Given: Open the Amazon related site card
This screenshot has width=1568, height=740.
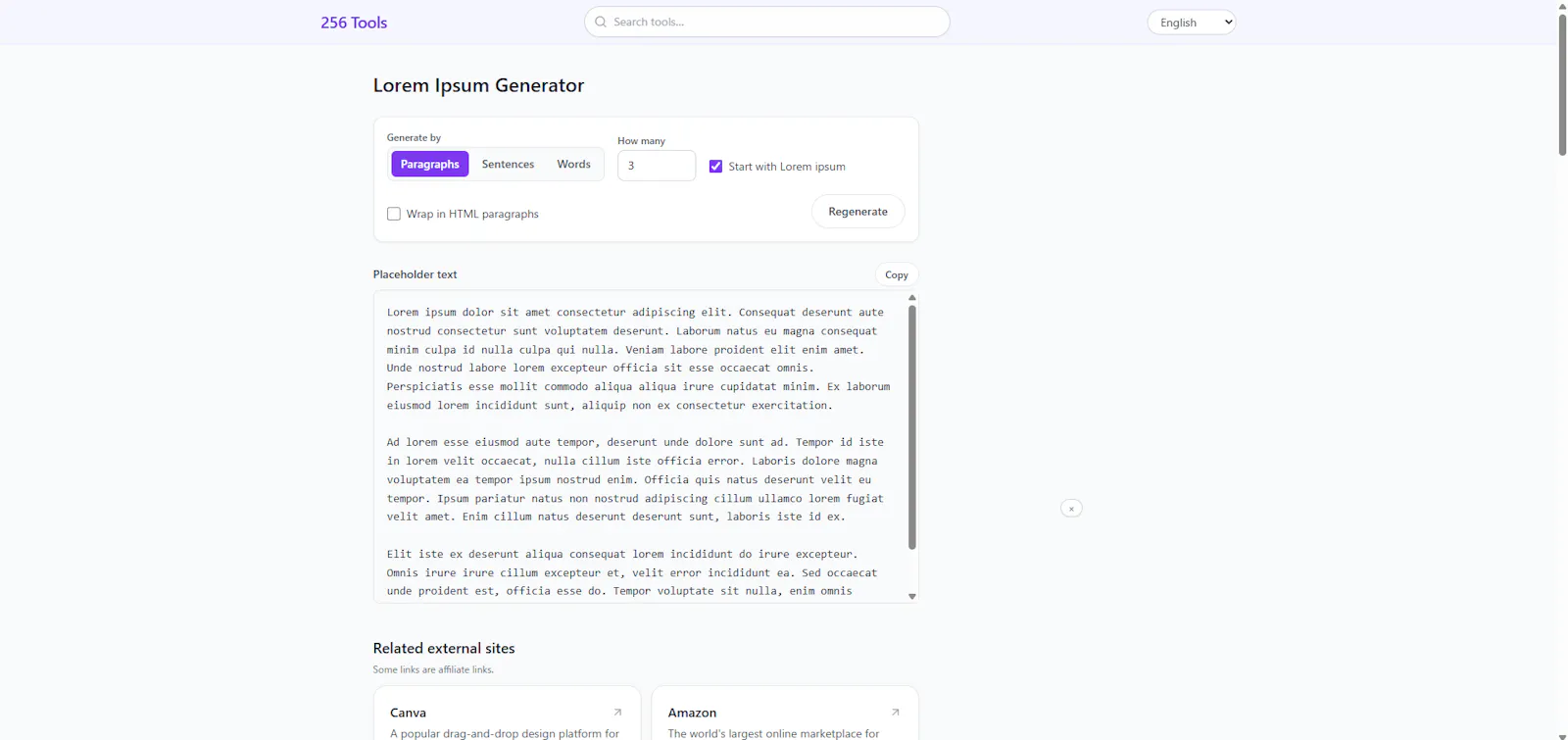Looking at the screenshot, I should pos(785,714).
